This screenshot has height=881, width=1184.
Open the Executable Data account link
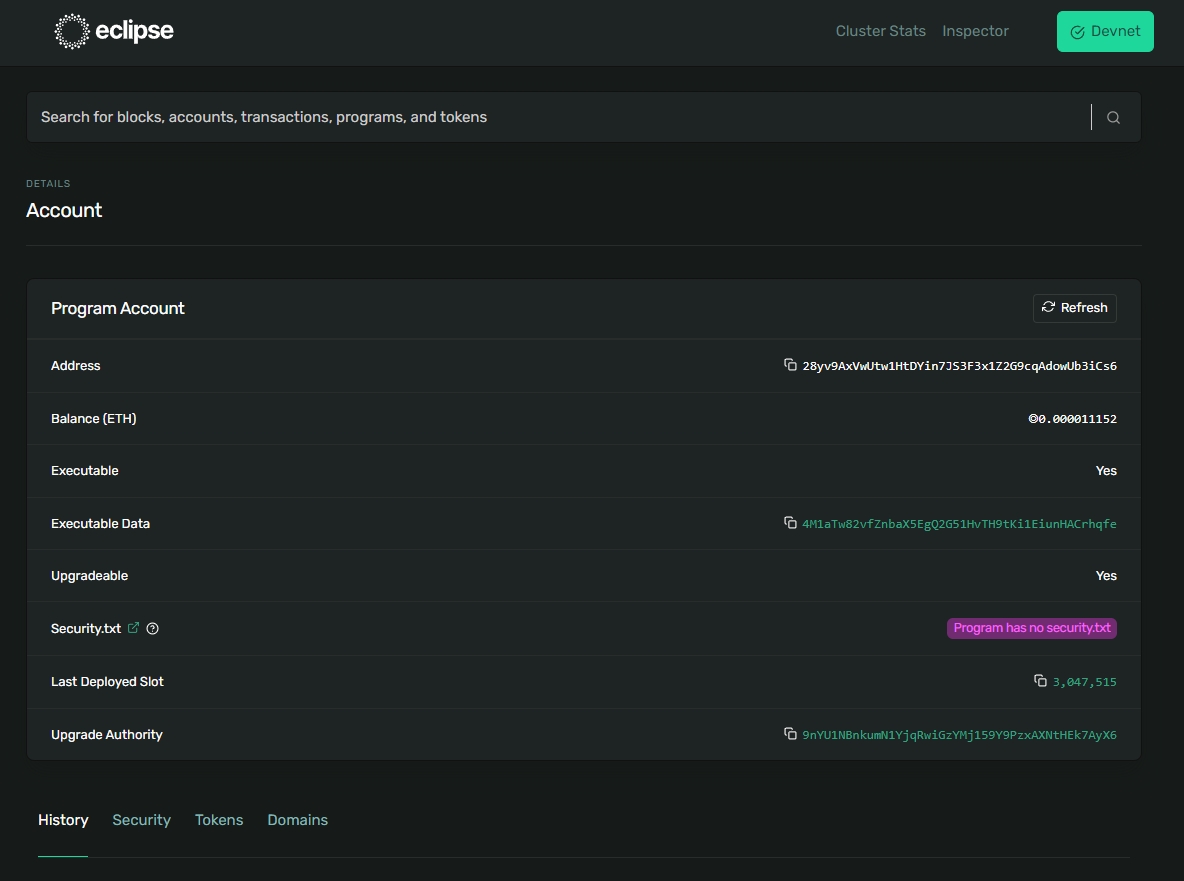tap(959, 524)
